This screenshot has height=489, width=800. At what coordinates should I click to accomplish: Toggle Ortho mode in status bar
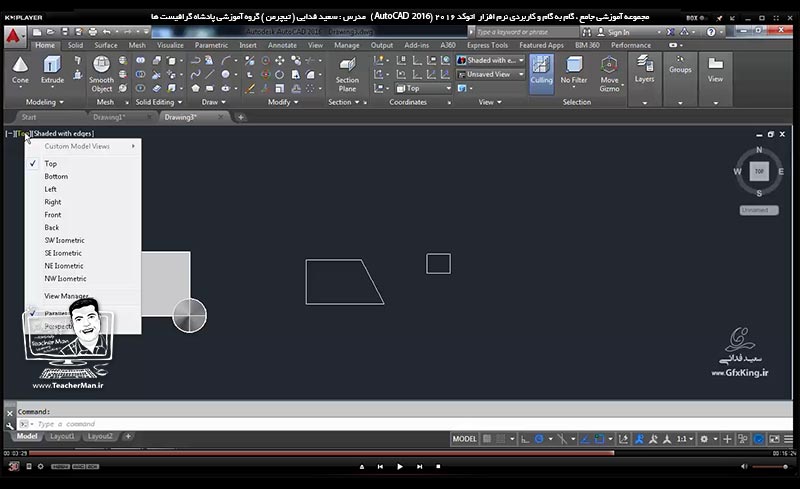(x=525, y=439)
